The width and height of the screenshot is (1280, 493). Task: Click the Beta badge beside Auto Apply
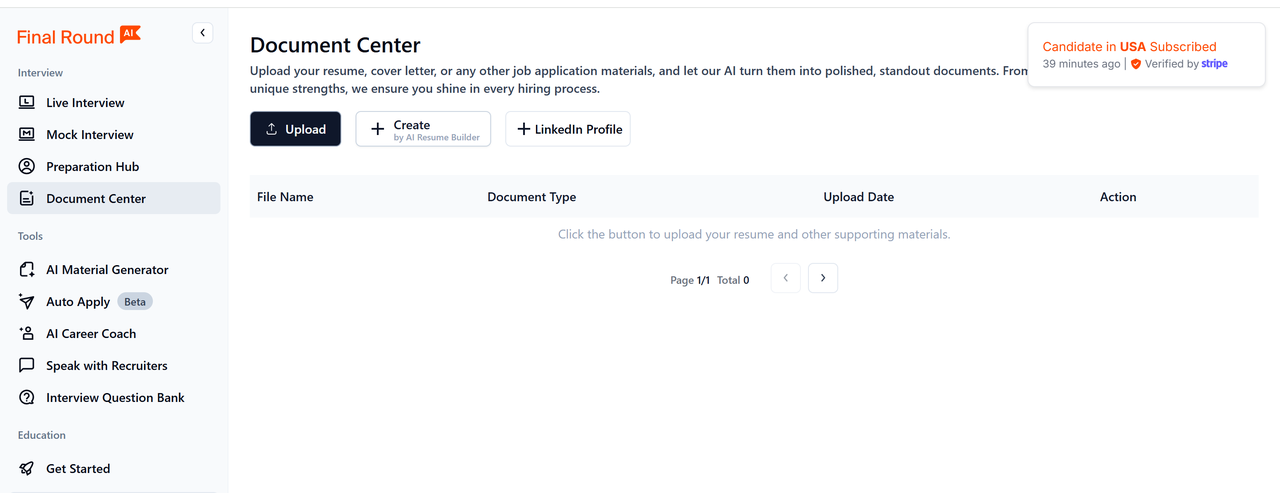(x=135, y=302)
